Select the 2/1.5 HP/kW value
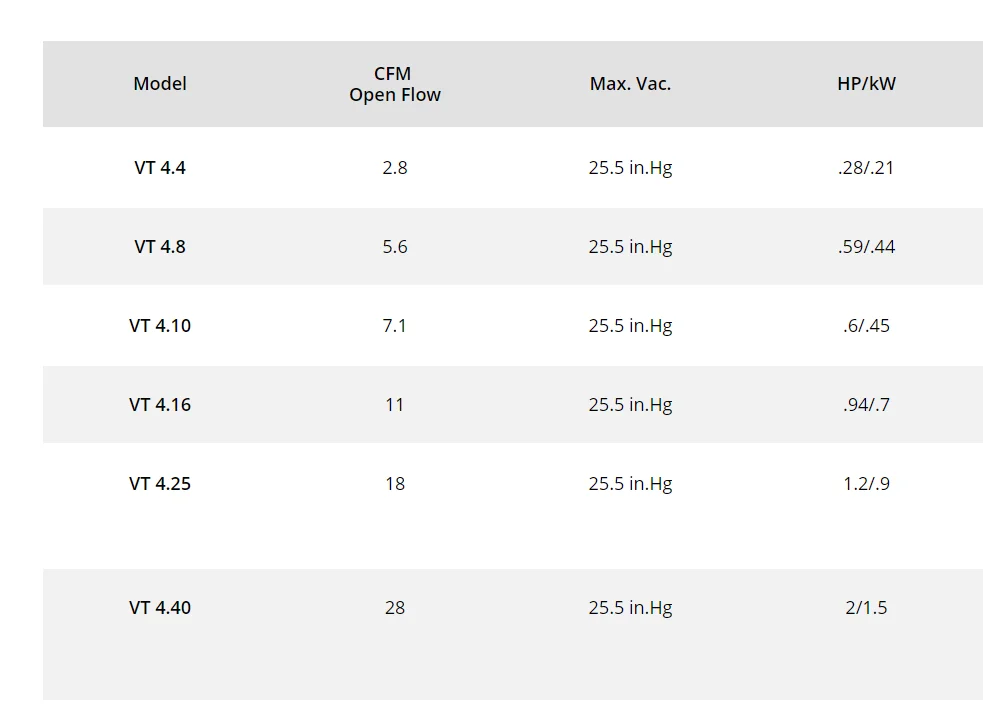Viewport: 983px width, 723px height. pyautogui.click(x=866, y=608)
